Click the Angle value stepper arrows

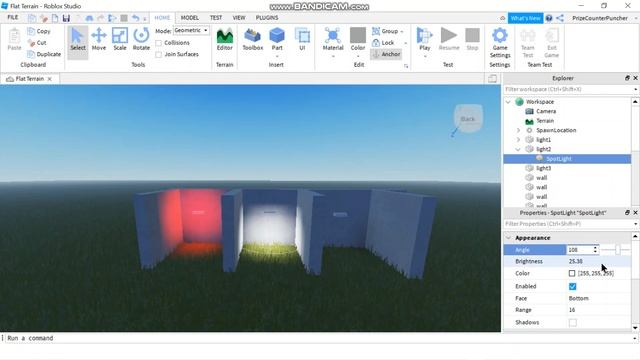(595, 249)
